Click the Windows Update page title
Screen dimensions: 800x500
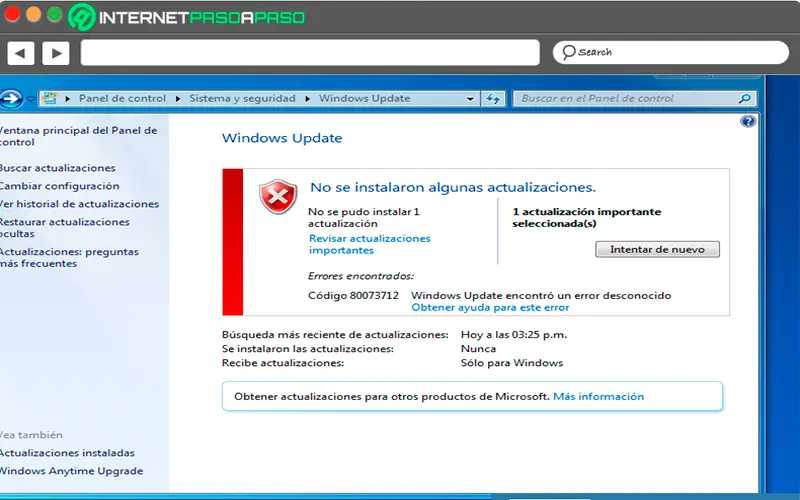pos(282,138)
